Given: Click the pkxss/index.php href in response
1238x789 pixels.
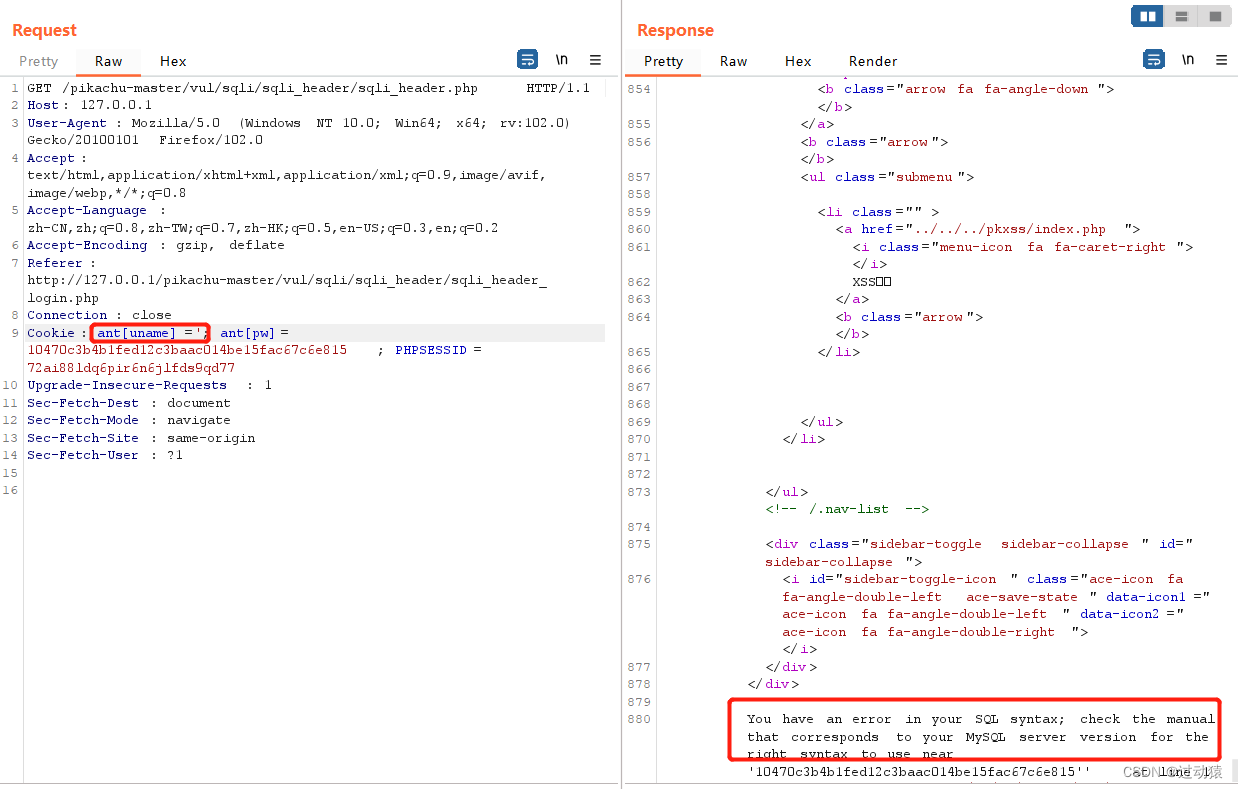Looking at the screenshot, I should tap(1012, 229).
